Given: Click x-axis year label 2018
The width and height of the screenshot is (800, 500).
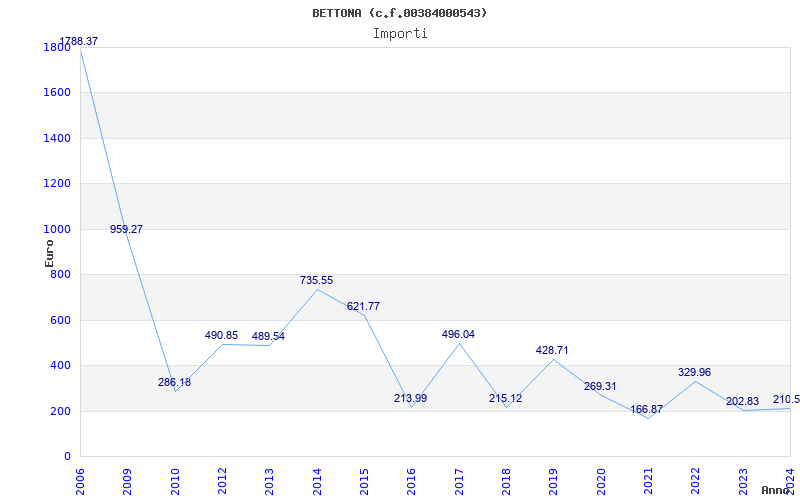Looking at the screenshot, I should (506, 481).
